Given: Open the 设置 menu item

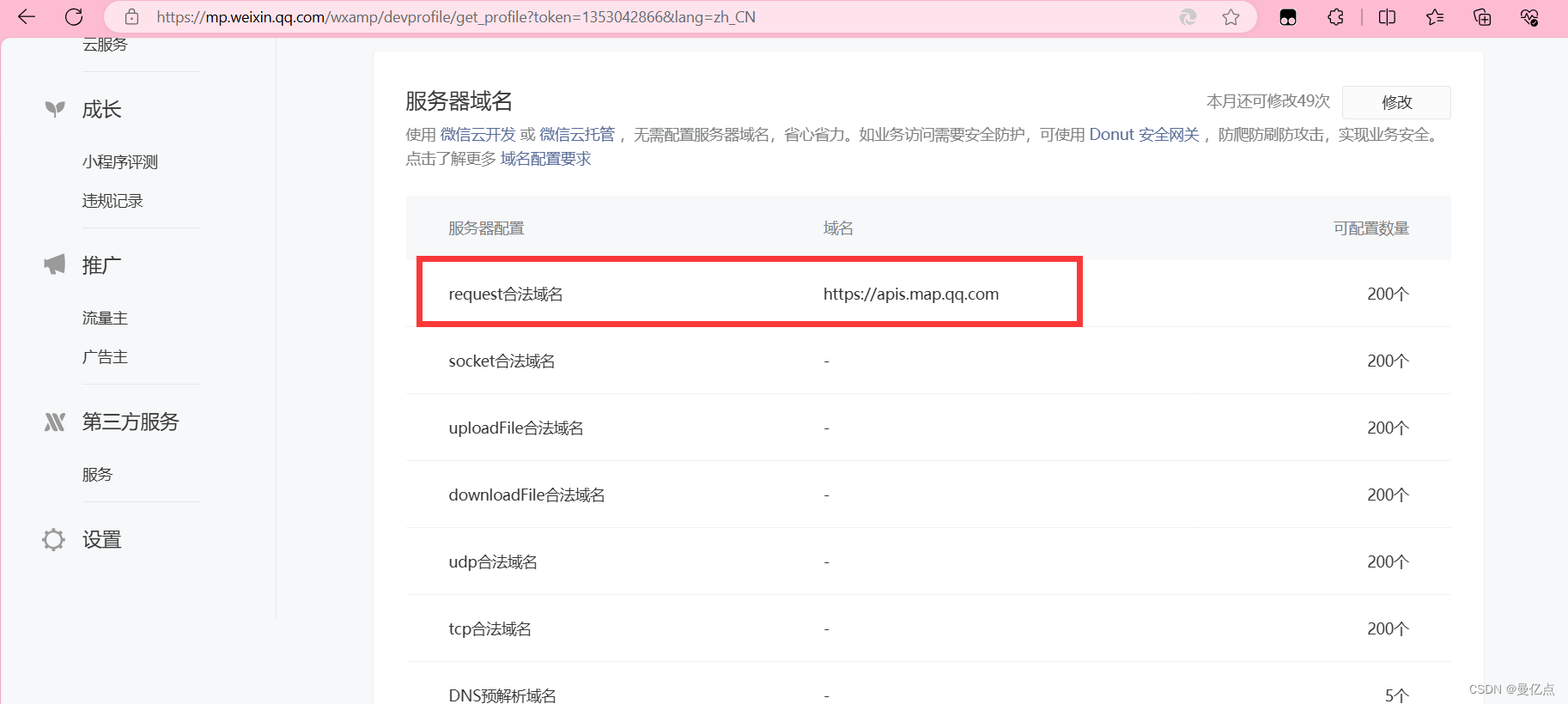Looking at the screenshot, I should 101,540.
